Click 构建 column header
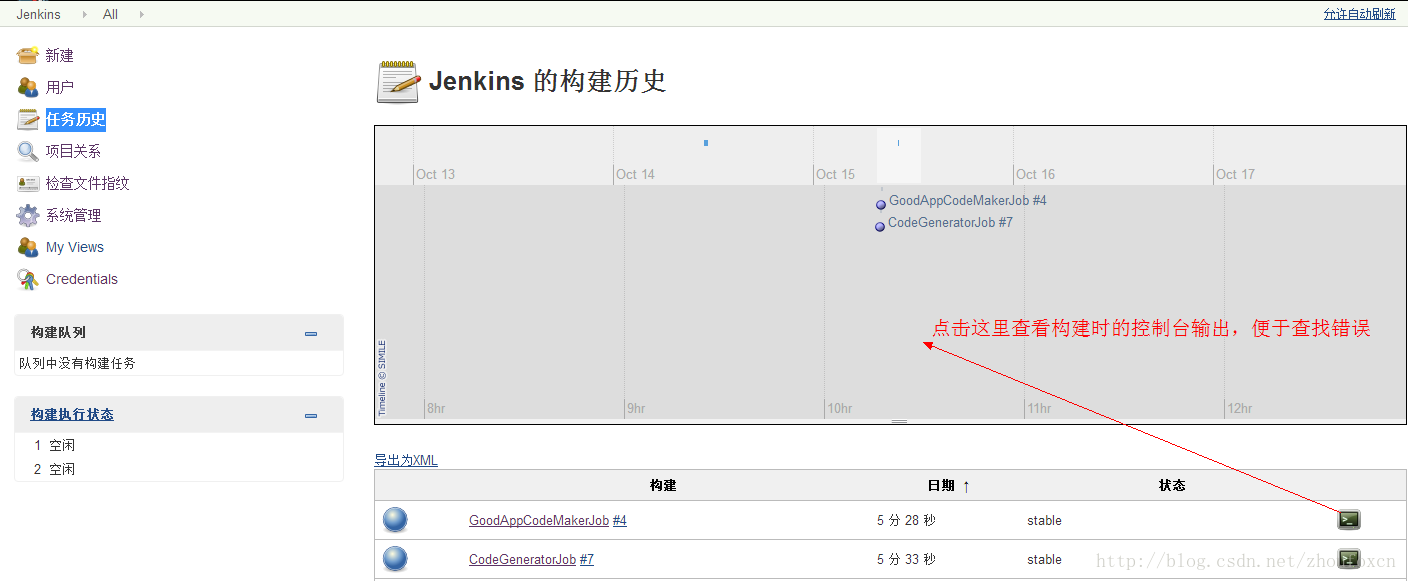1408x581 pixels. coord(663,485)
